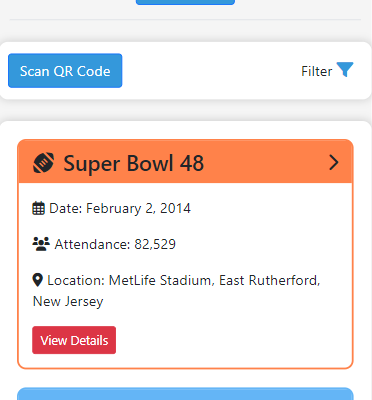Select the blue card header at the bottom
Viewport: 372px width, 400px height.
point(185,394)
